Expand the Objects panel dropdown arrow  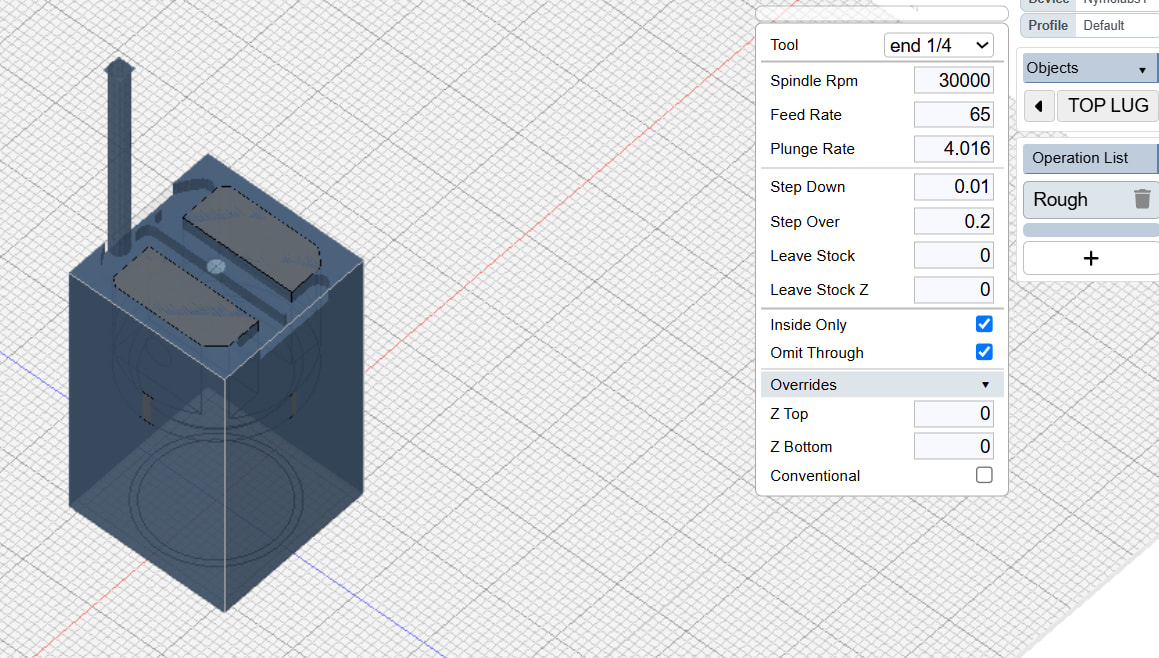(x=1142, y=70)
